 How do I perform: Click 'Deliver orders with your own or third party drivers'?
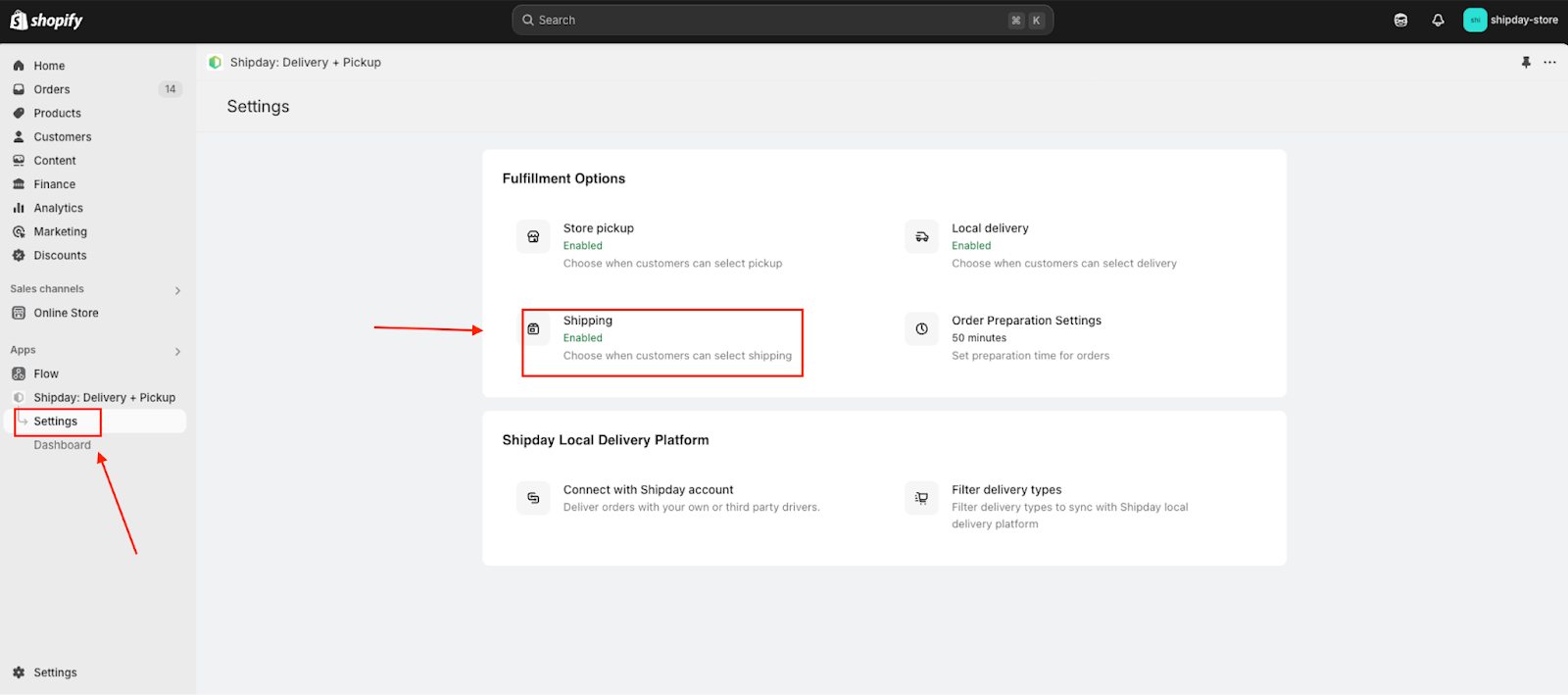(x=691, y=508)
